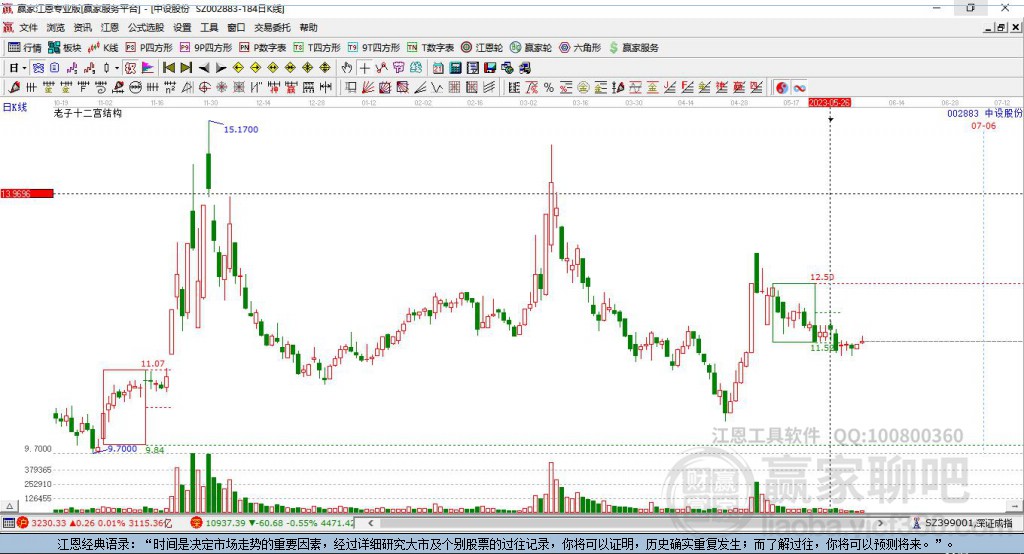Toggle the yin-yang taiji icon
This screenshot has height=554, width=1024.
[x=782, y=88]
